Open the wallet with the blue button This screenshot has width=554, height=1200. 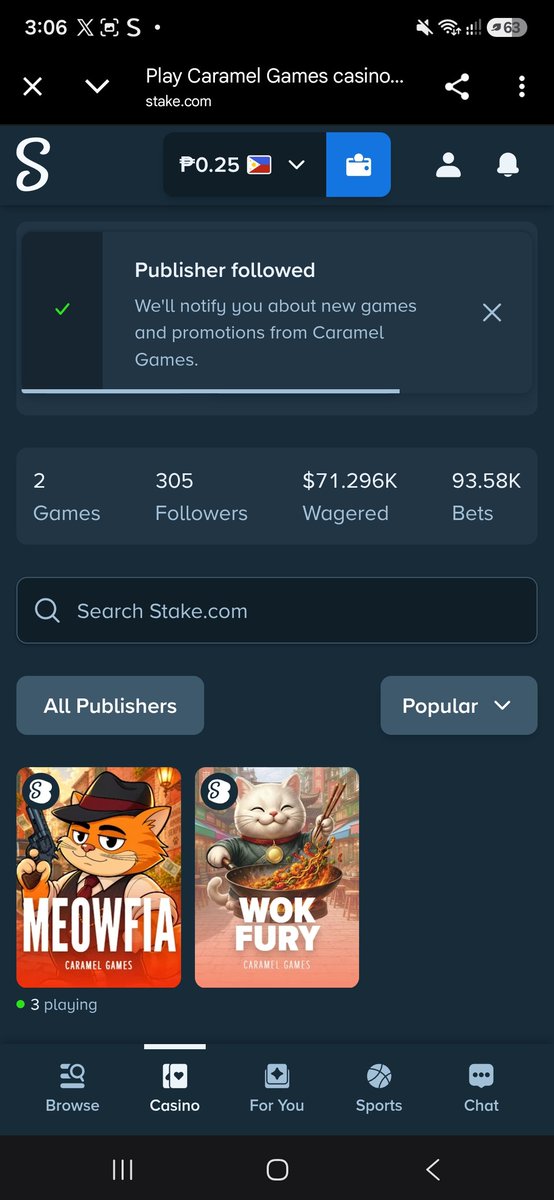[x=358, y=165]
